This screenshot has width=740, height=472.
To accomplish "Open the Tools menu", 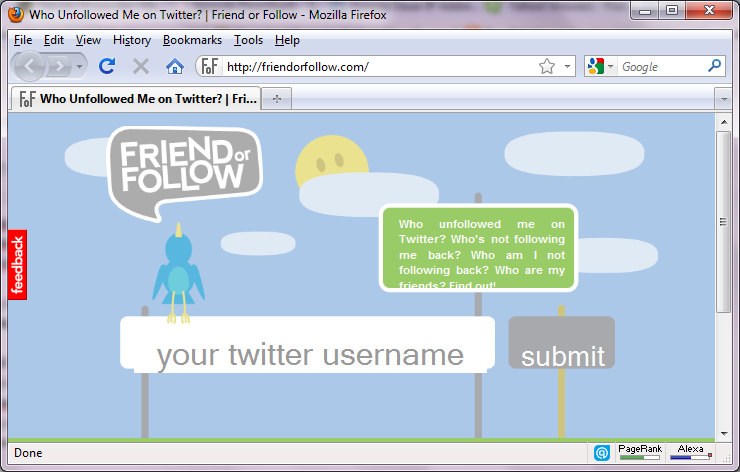I will pyautogui.click(x=248, y=40).
